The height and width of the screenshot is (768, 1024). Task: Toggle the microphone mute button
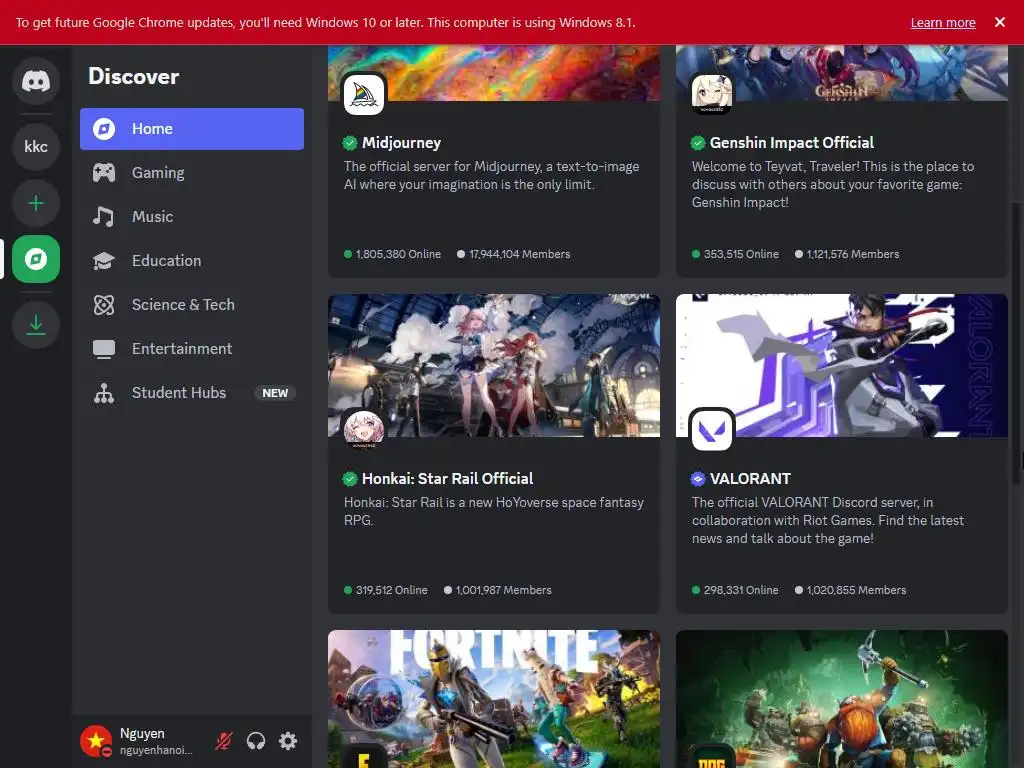pos(224,741)
